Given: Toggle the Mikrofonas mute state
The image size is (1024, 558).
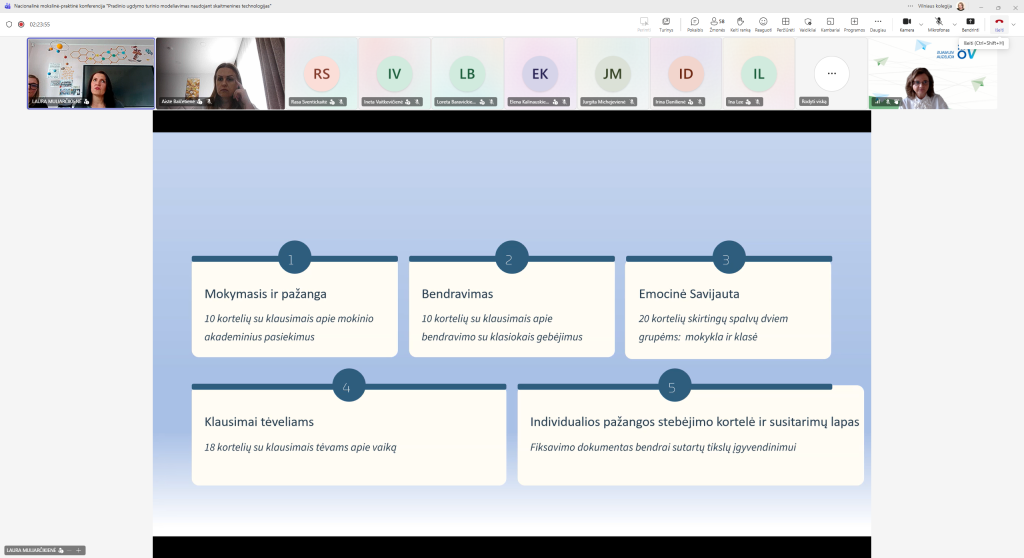Looking at the screenshot, I should pyautogui.click(x=938, y=23).
